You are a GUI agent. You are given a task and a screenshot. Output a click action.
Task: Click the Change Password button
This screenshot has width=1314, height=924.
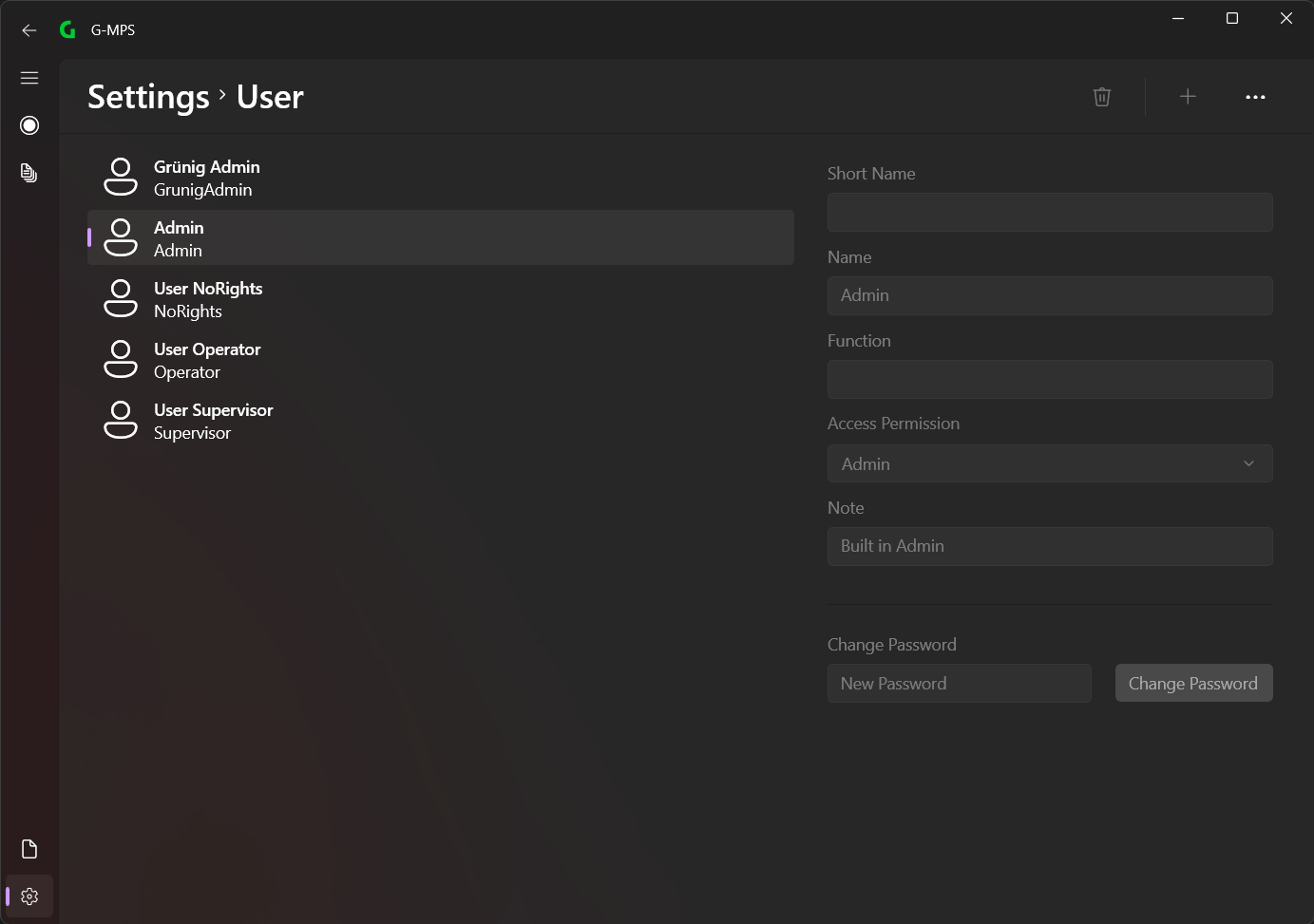tap(1193, 683)
